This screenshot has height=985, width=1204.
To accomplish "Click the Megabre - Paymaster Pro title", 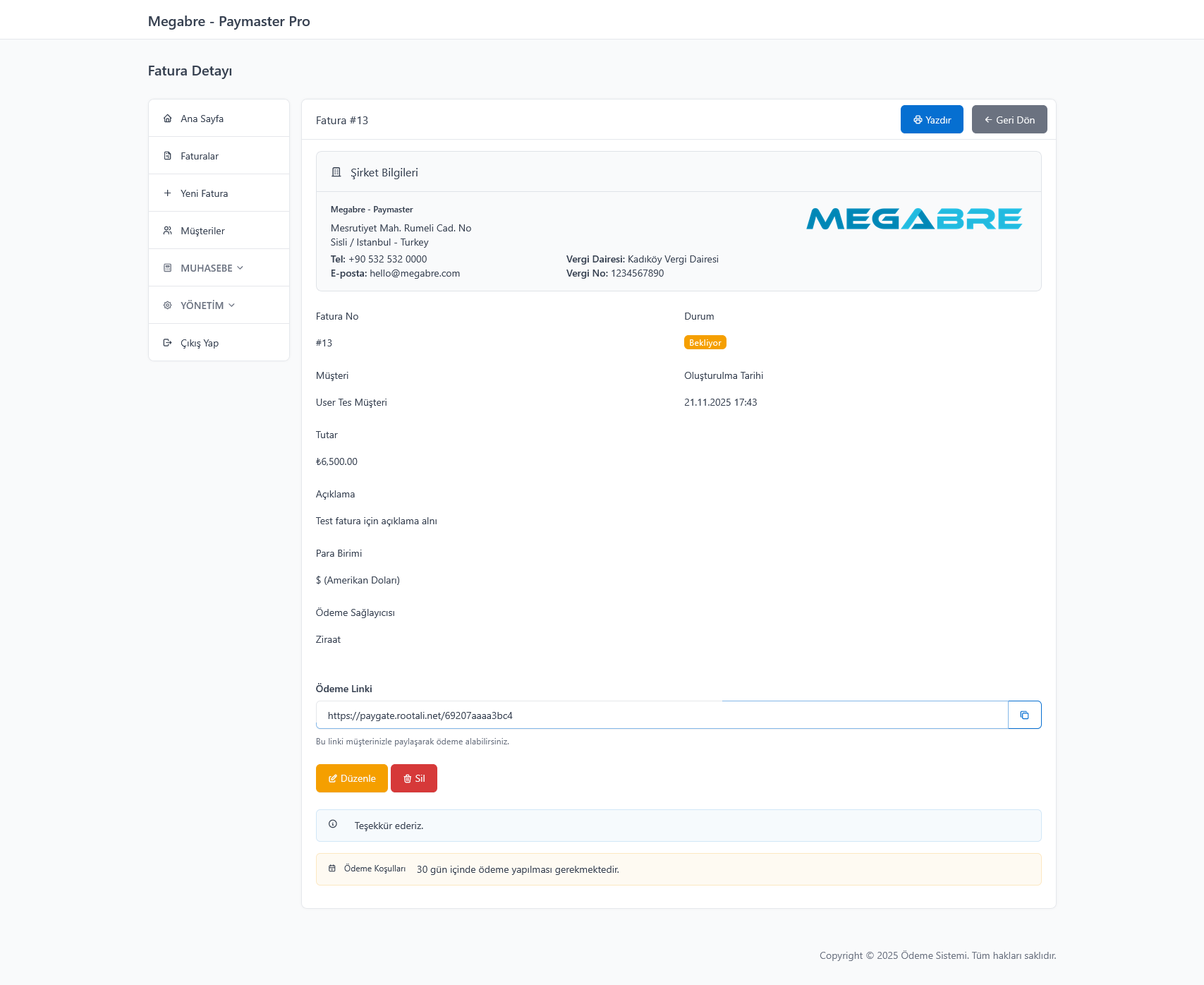I will [229, 21].
